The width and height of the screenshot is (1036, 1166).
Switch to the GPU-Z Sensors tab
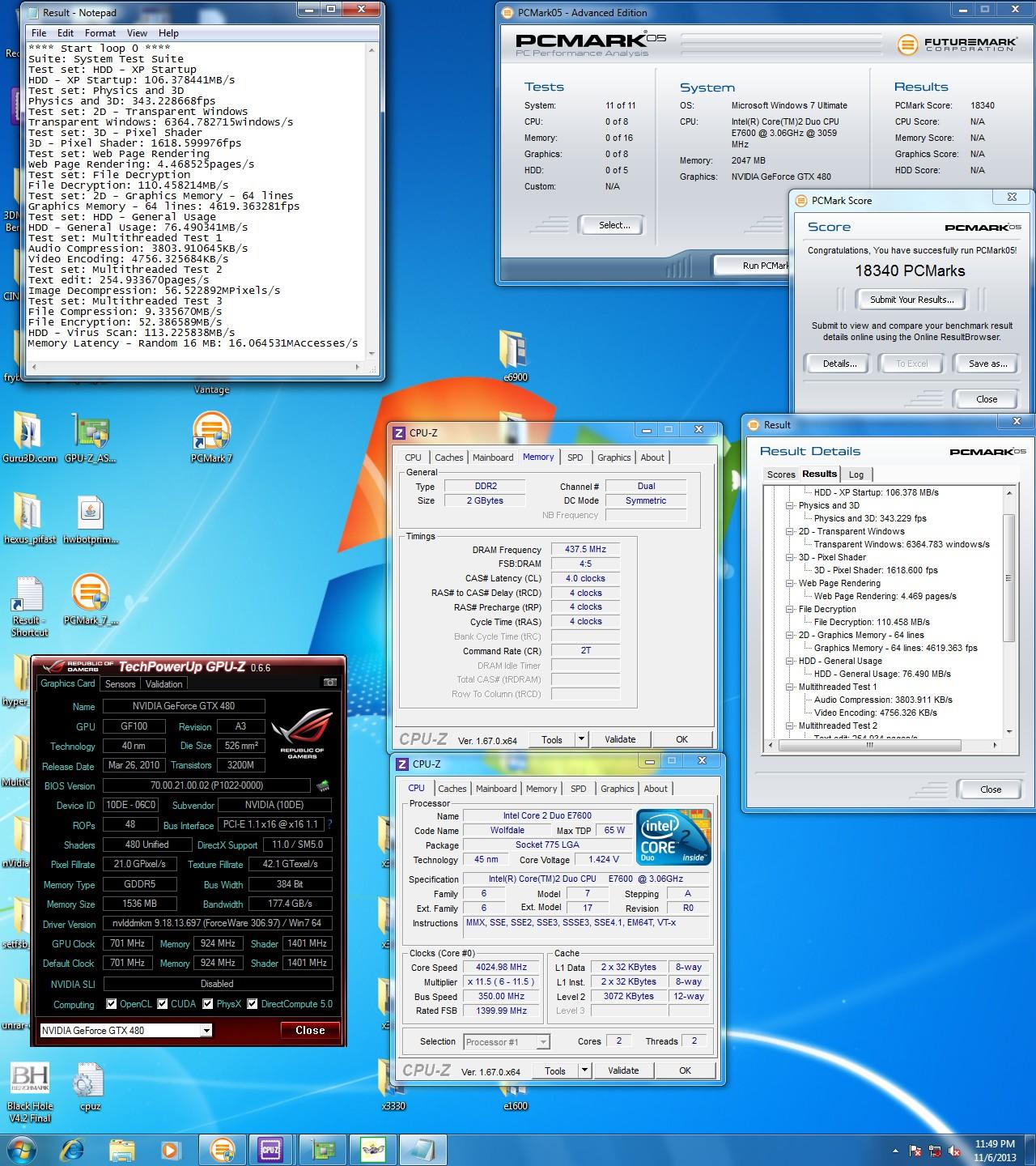[x=120, y=683]
